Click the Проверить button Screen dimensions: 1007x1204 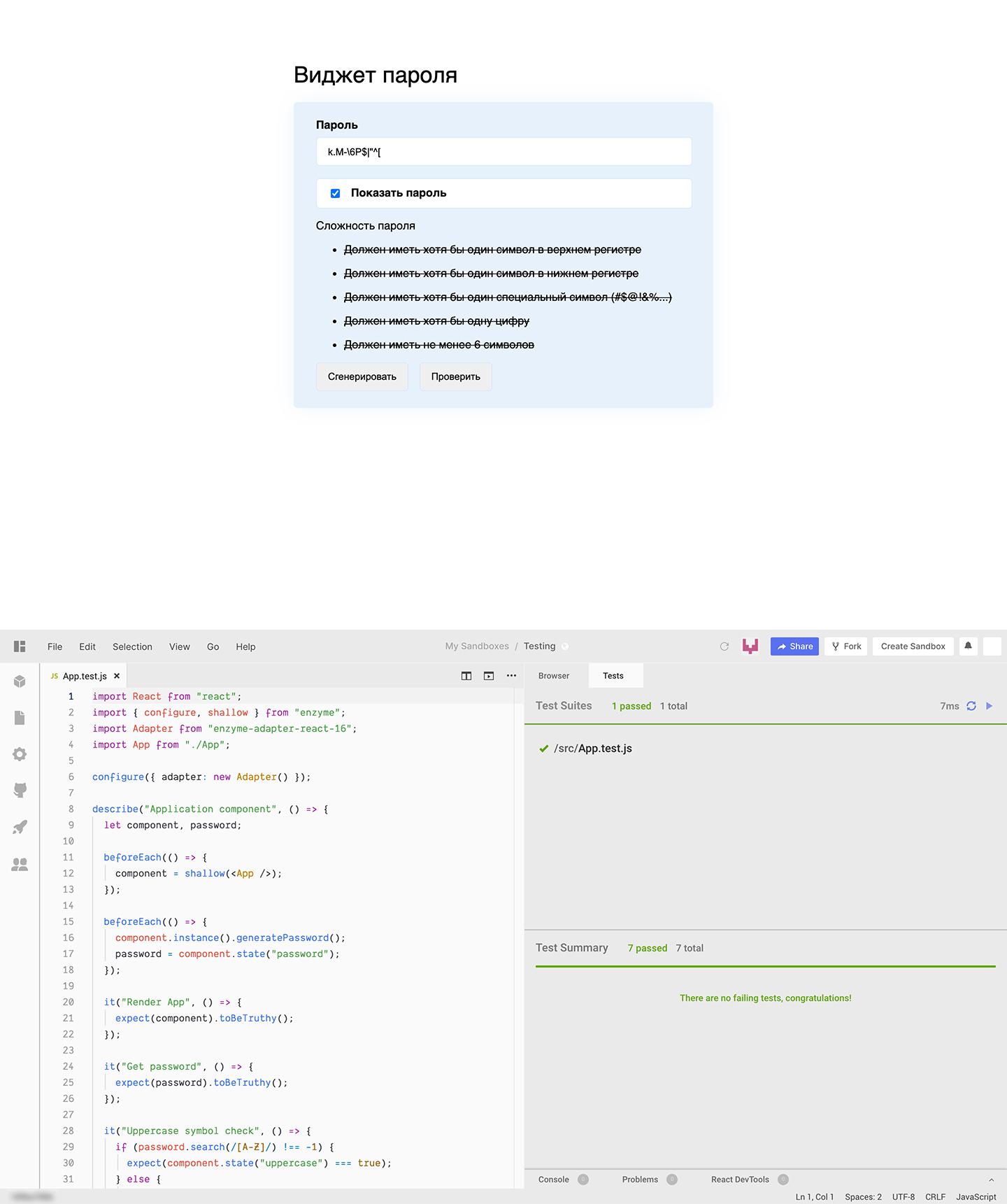pos(455,376)
